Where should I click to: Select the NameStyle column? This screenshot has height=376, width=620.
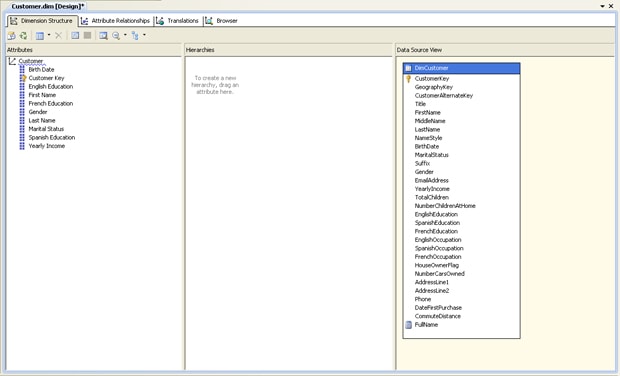point(428,138)
